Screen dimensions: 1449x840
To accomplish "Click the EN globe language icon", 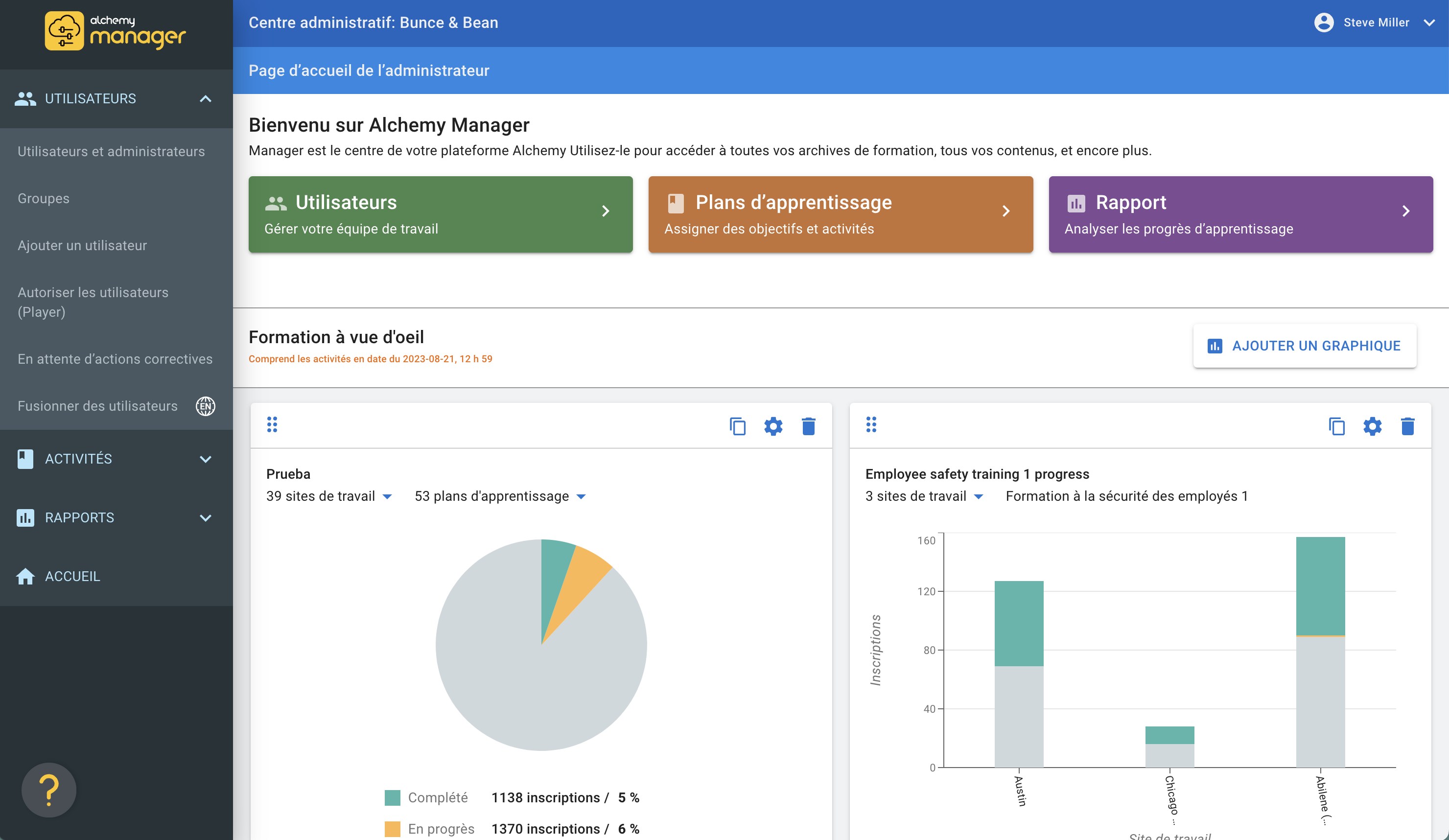I will pyautogui.click(x=205, y=406).
